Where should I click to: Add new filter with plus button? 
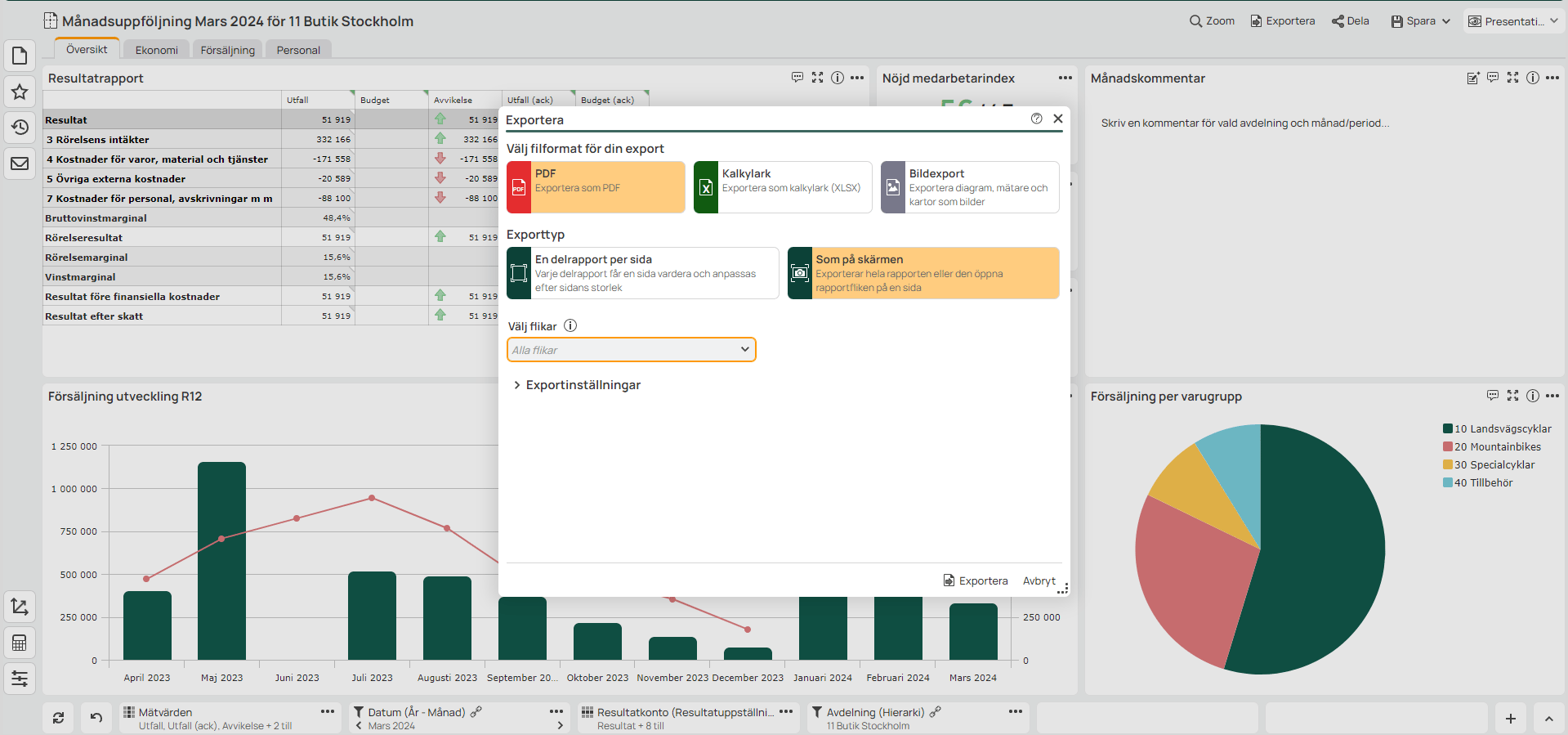(x=1511, y=719)
